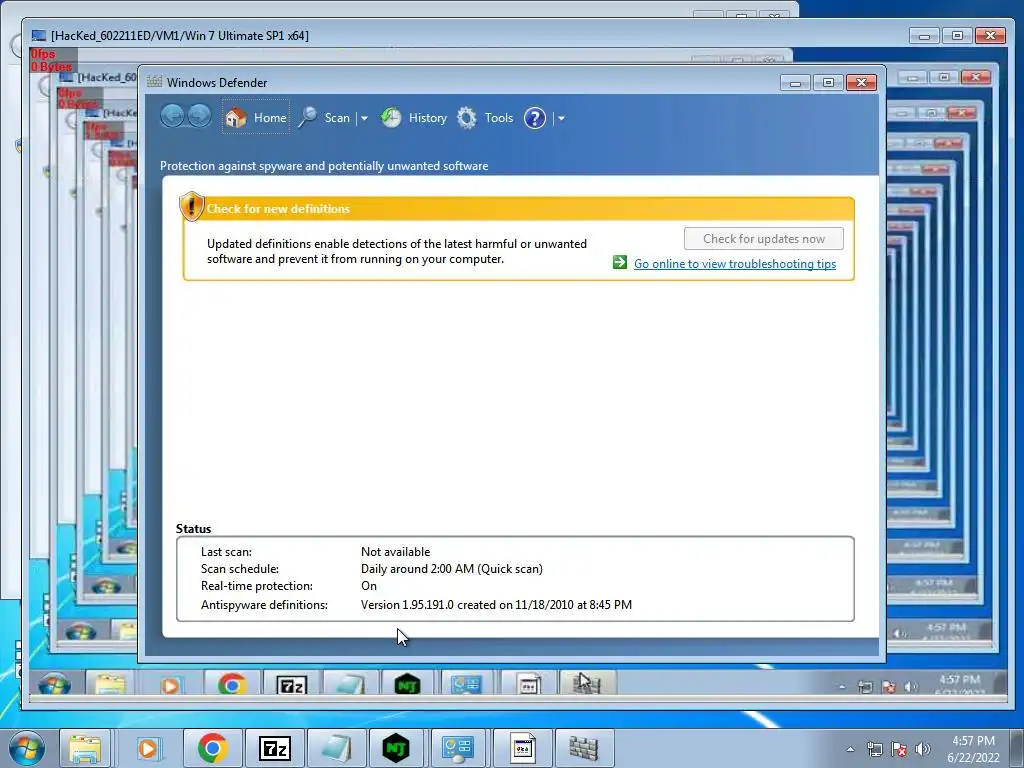Click the Version 1.95.191.0 definitions text

click(496, 605)
